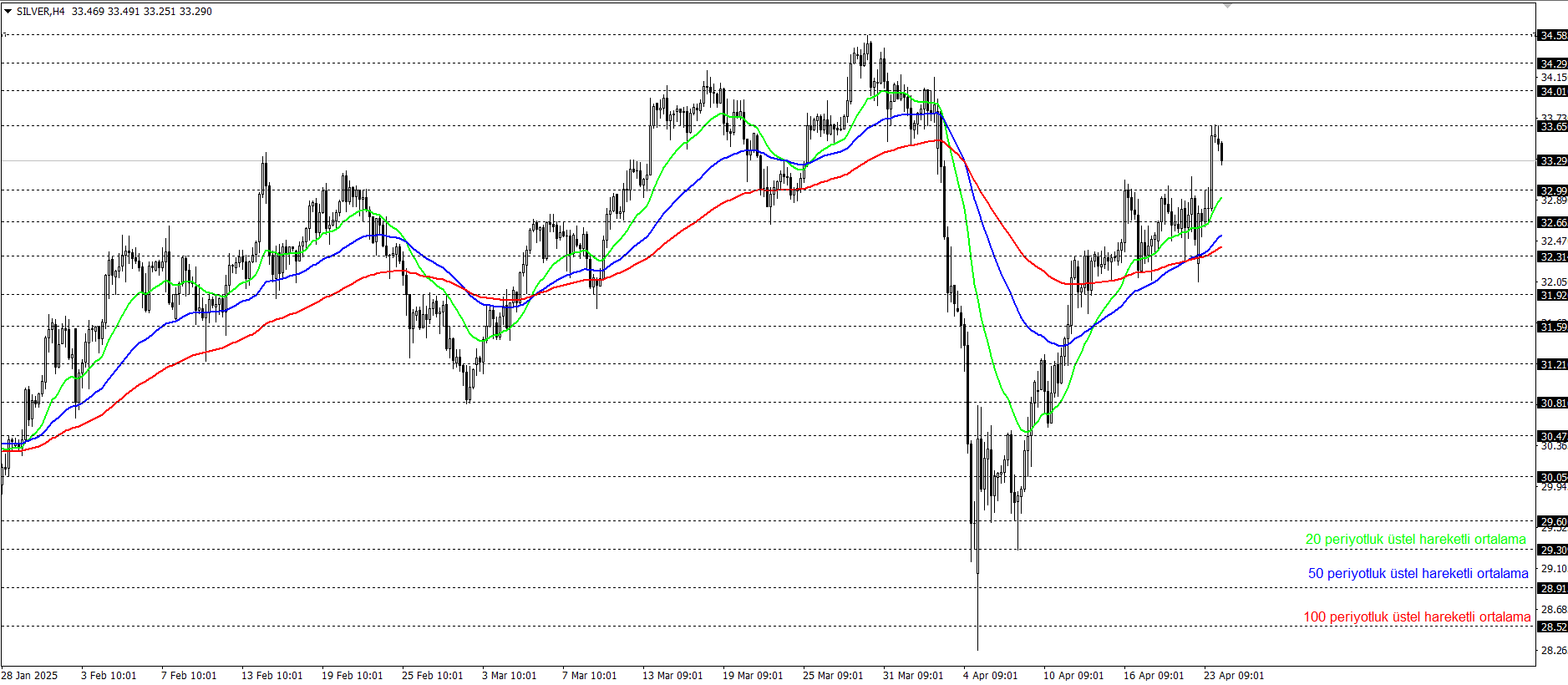The width and height of the screenshot is (1568, 685).
Task: Click the '19 Feb 10:01' time axis label
Action: pyautogui.click(x=352, y=675)
